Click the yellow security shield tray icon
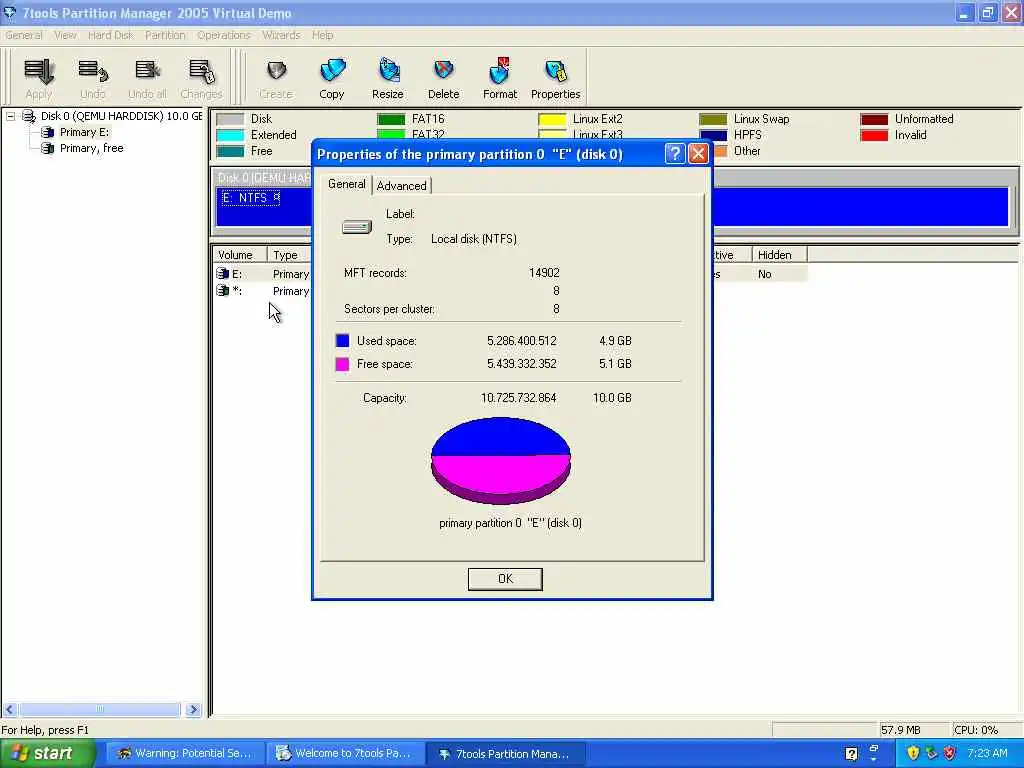The height and width of the screenshot is (768, 1024). tap(913, 754)
